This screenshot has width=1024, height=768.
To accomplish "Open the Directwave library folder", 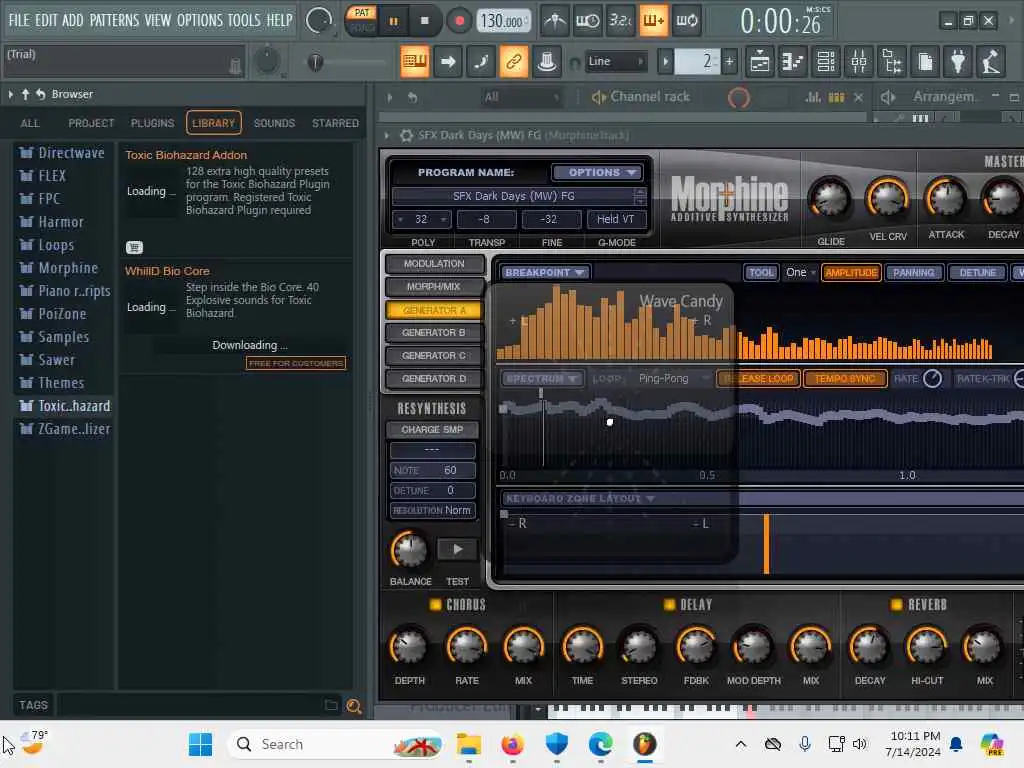I will click(x=63, y=153).
